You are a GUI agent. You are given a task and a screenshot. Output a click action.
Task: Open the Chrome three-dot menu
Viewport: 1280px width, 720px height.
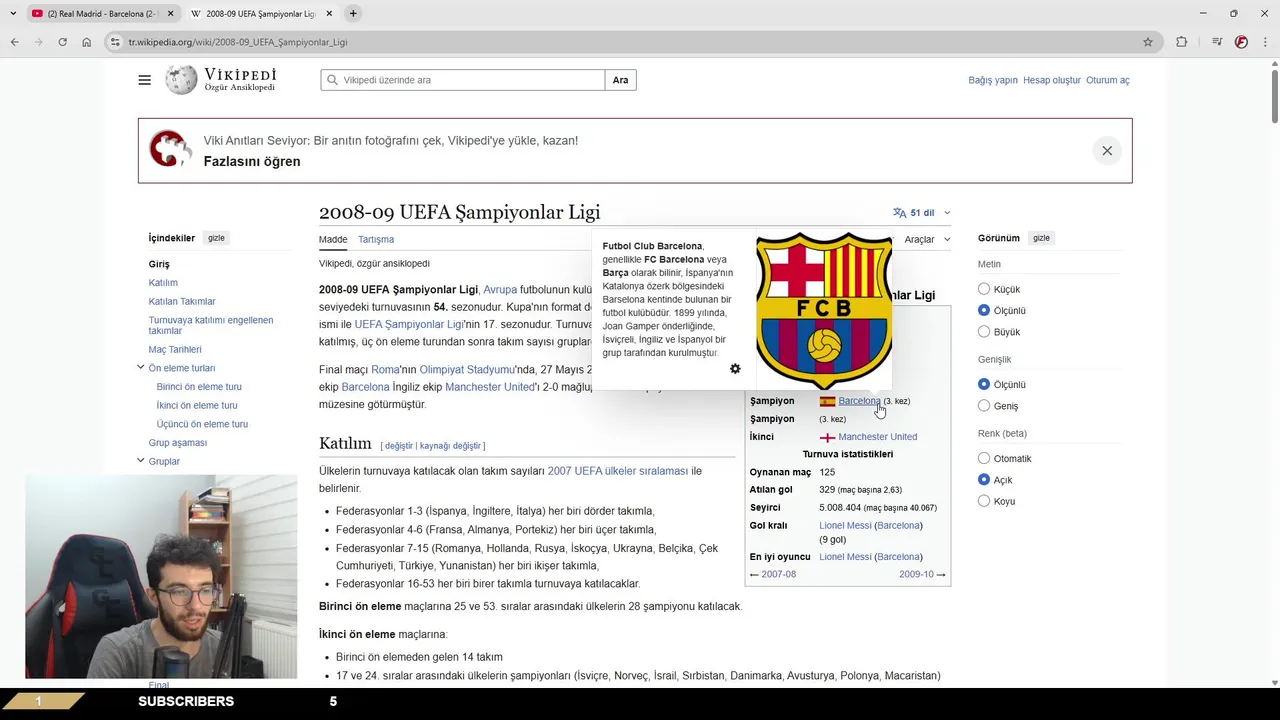click(x=1265, y=42)
